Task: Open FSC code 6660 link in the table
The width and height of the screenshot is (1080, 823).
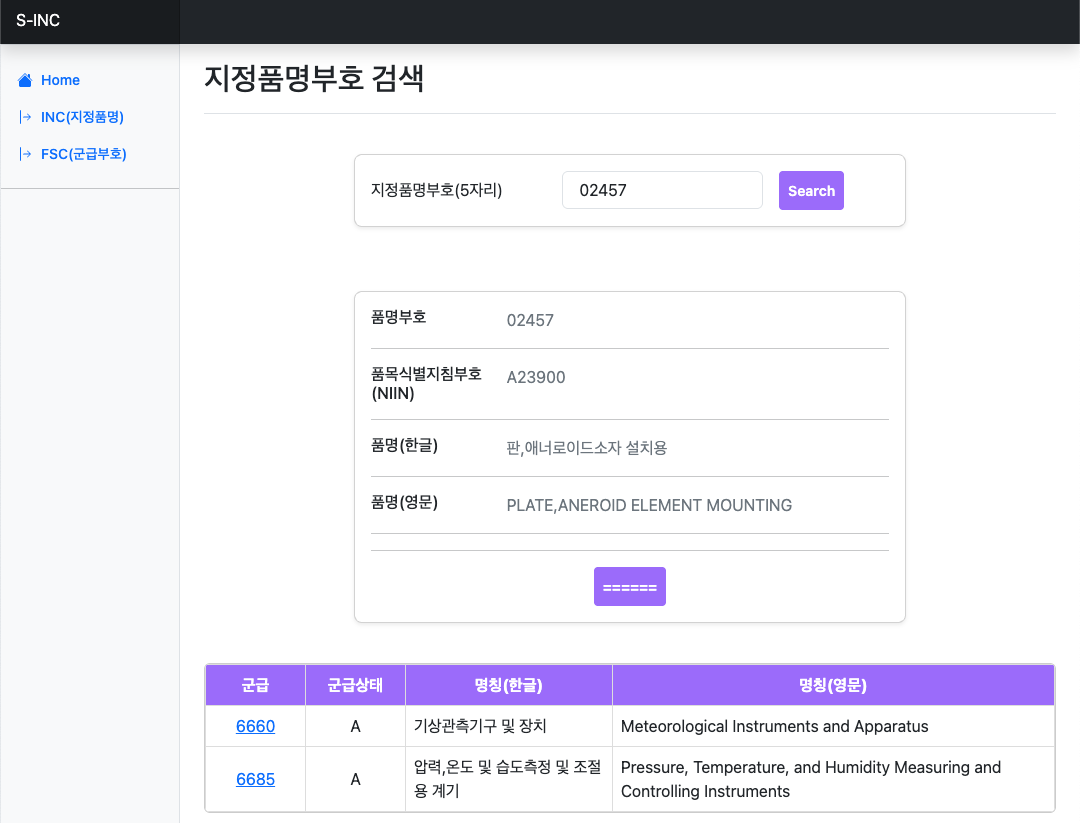Action: point(255,726)
